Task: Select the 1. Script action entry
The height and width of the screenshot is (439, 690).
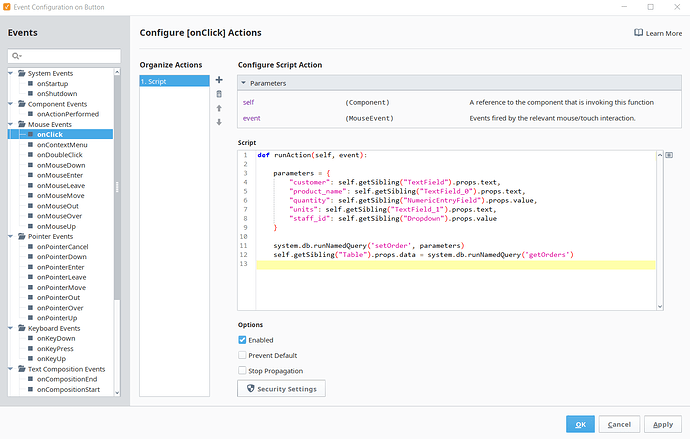Action: (174, 81)
